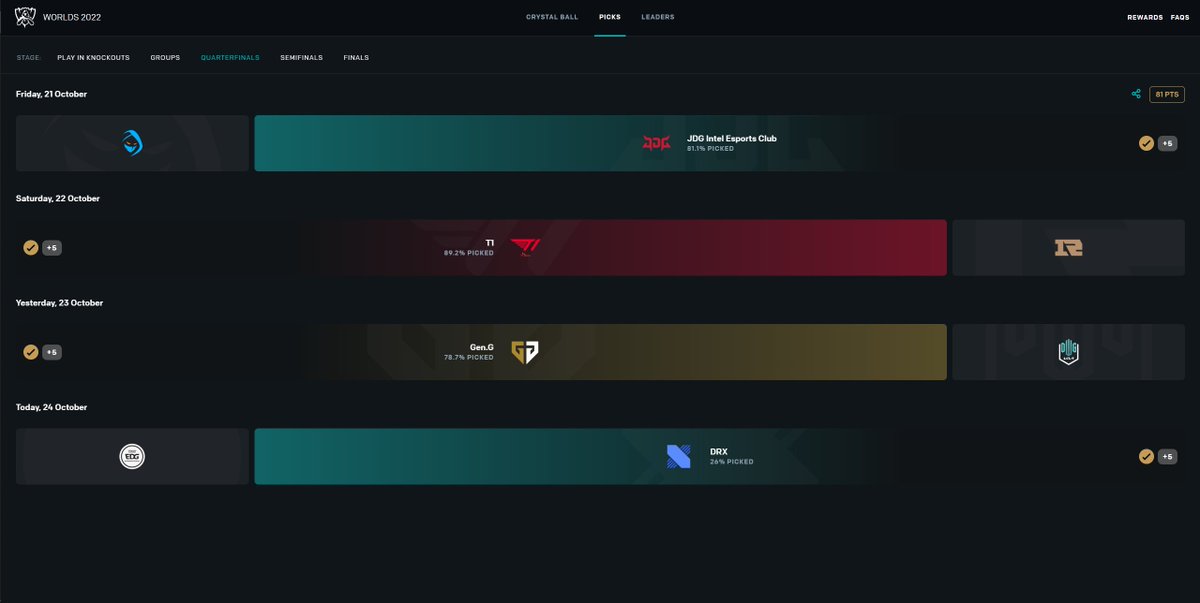Click the Yesterday, 23 October heading

tap(59, 303)
